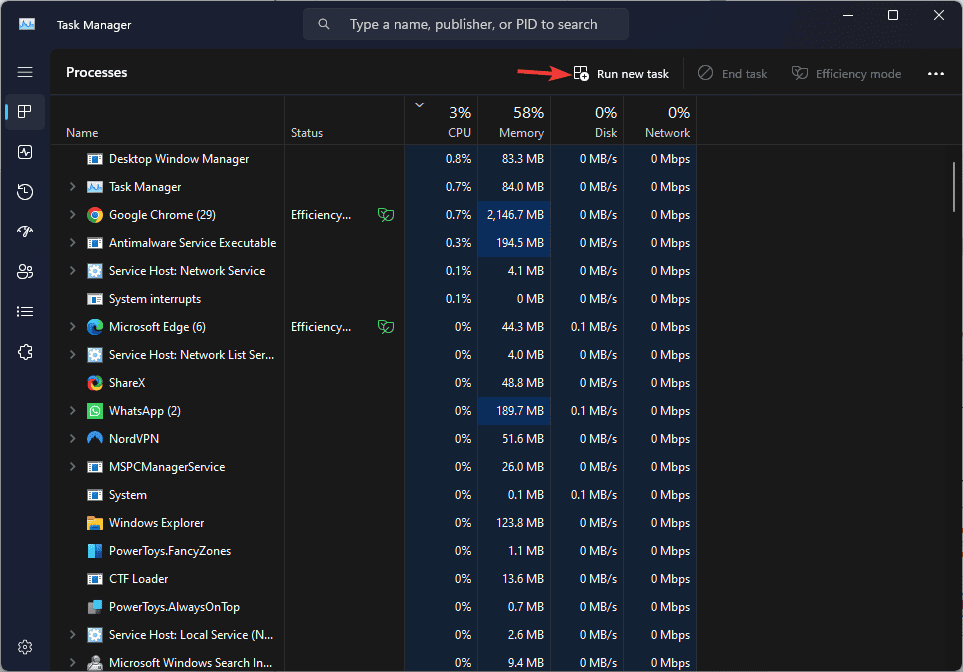Click the vertical scrollbar of the process list
This screenshot has width=963, height=672.
[x=954, y=187]
